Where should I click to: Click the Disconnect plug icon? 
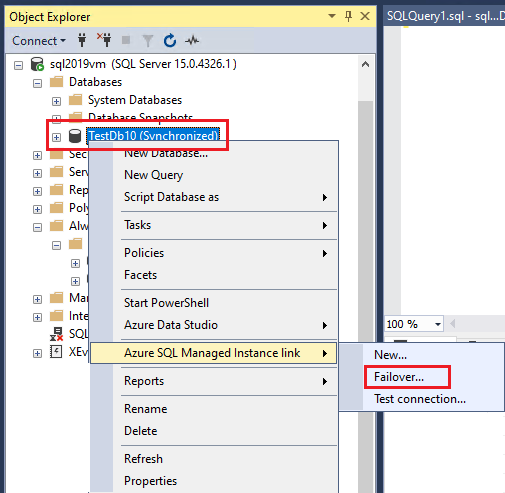coord(104,40)
